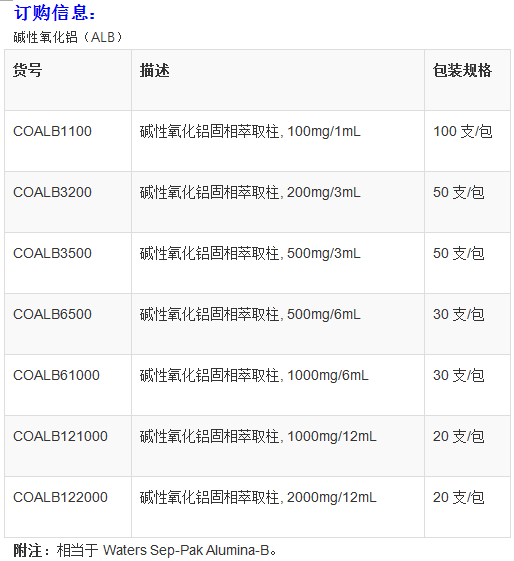Screen dimensions: 514x561
Task: Select product code COALB121000
Action: point(60,436)
